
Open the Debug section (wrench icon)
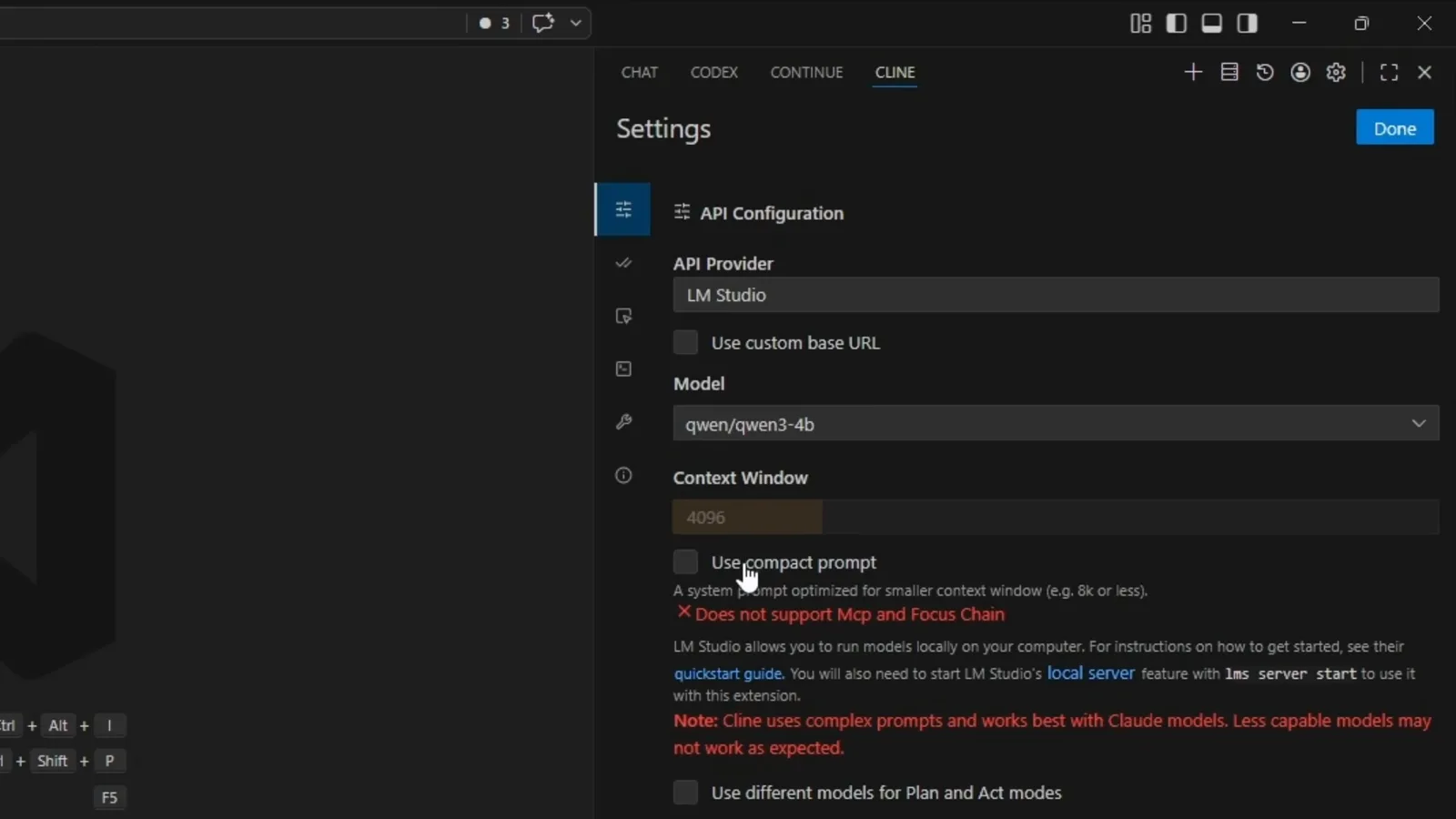[x=623, y=421]
